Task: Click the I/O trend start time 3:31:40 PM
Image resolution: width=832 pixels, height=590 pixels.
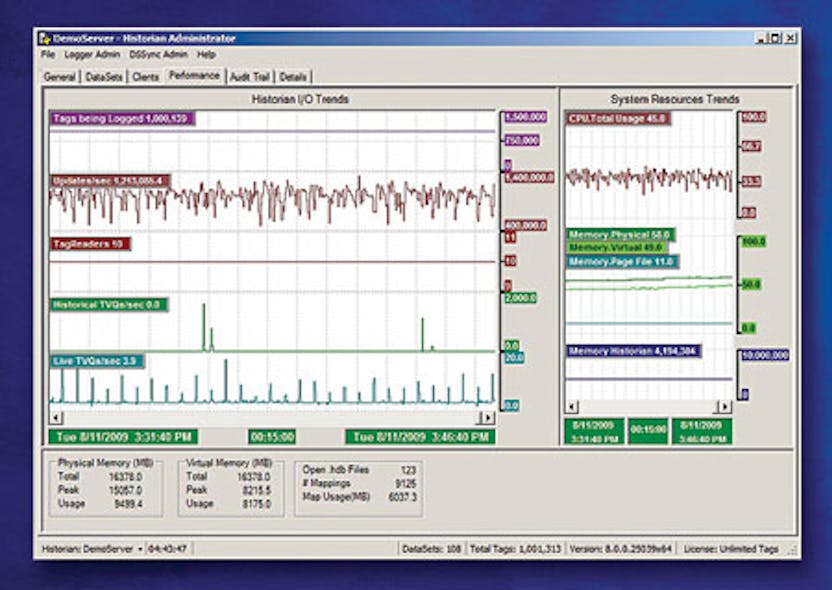Action: [123, 437]
